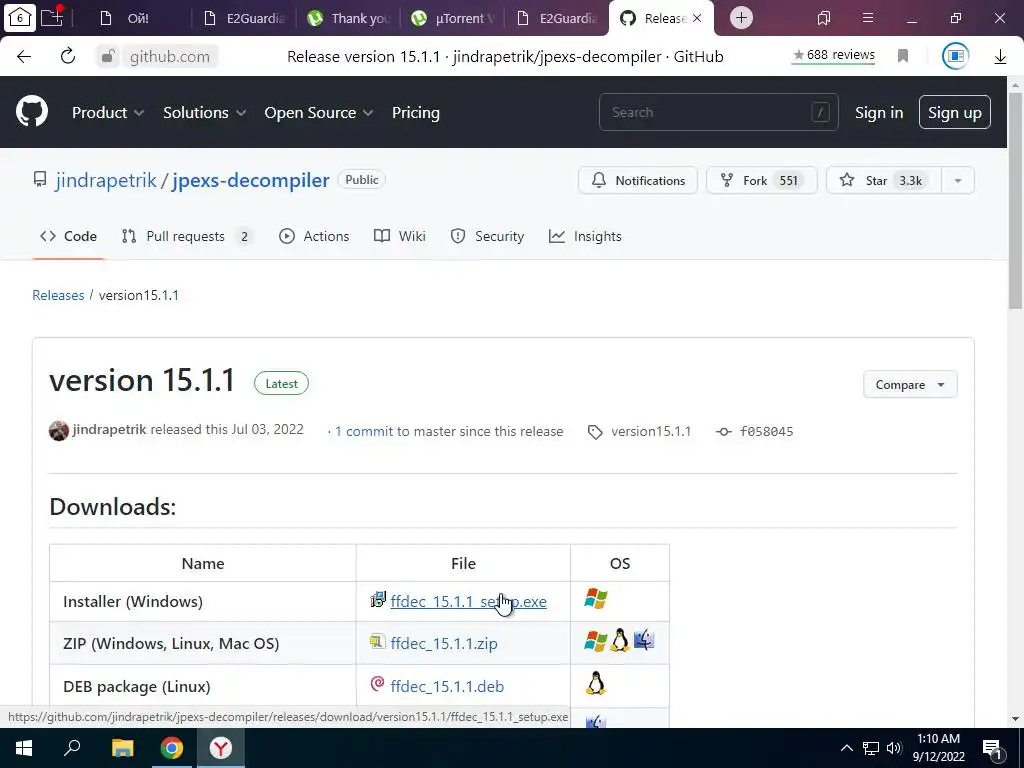Image resolution: width=1024 pixels, height=768 pixels.
Task: Open the jpexs-decompiler repository link
Action: 251,180
